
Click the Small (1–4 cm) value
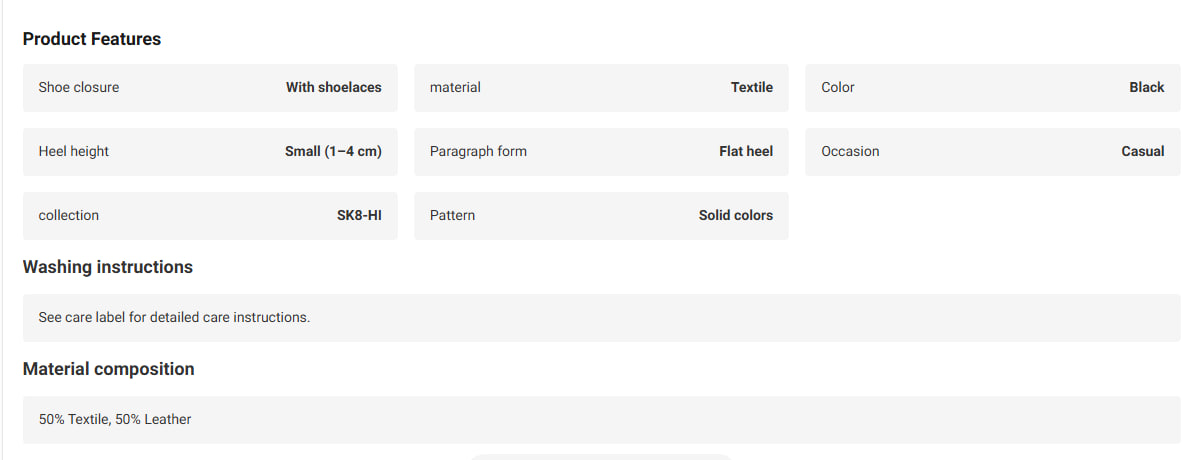pos(333,151)
